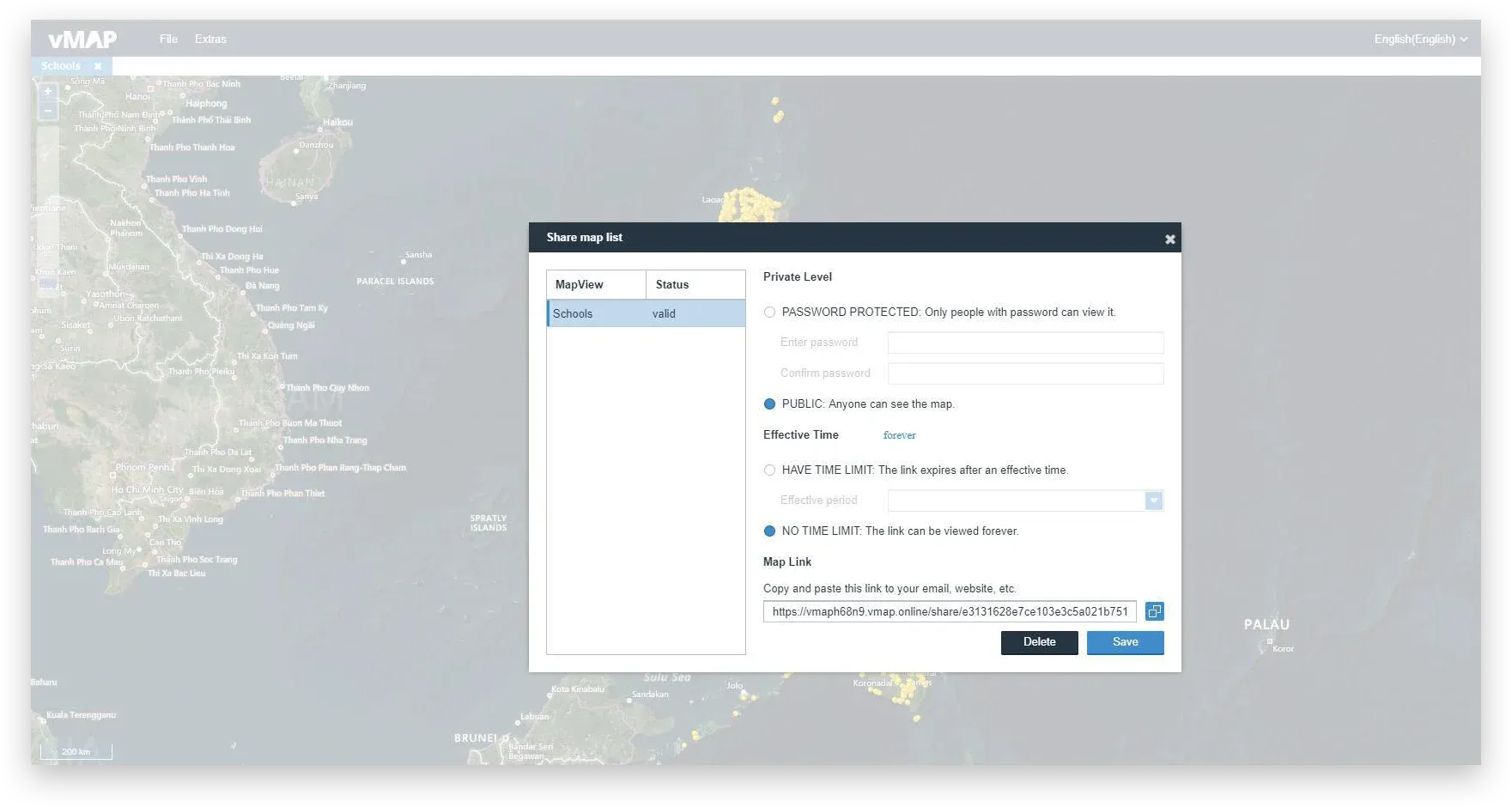Click the Save button
The width and height of the screenshot is (1512, 807).
(1125, 642)
